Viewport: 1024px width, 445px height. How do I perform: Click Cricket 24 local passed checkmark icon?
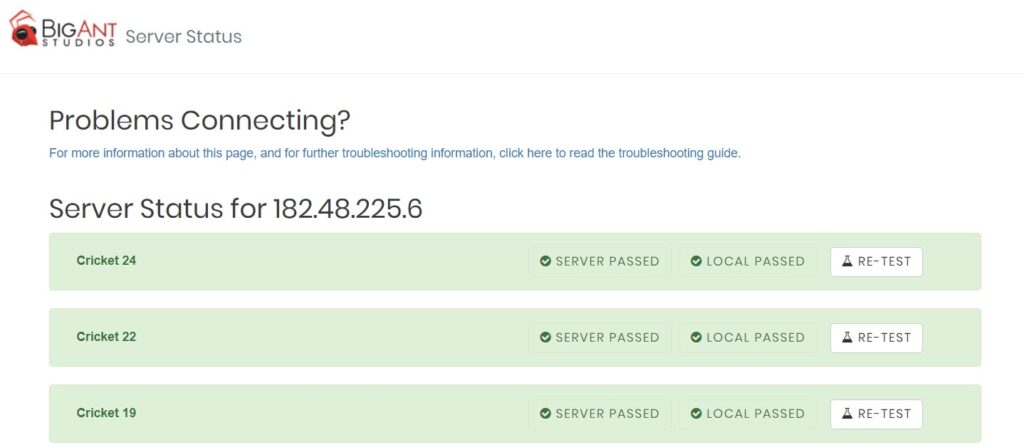coord(696,261)
